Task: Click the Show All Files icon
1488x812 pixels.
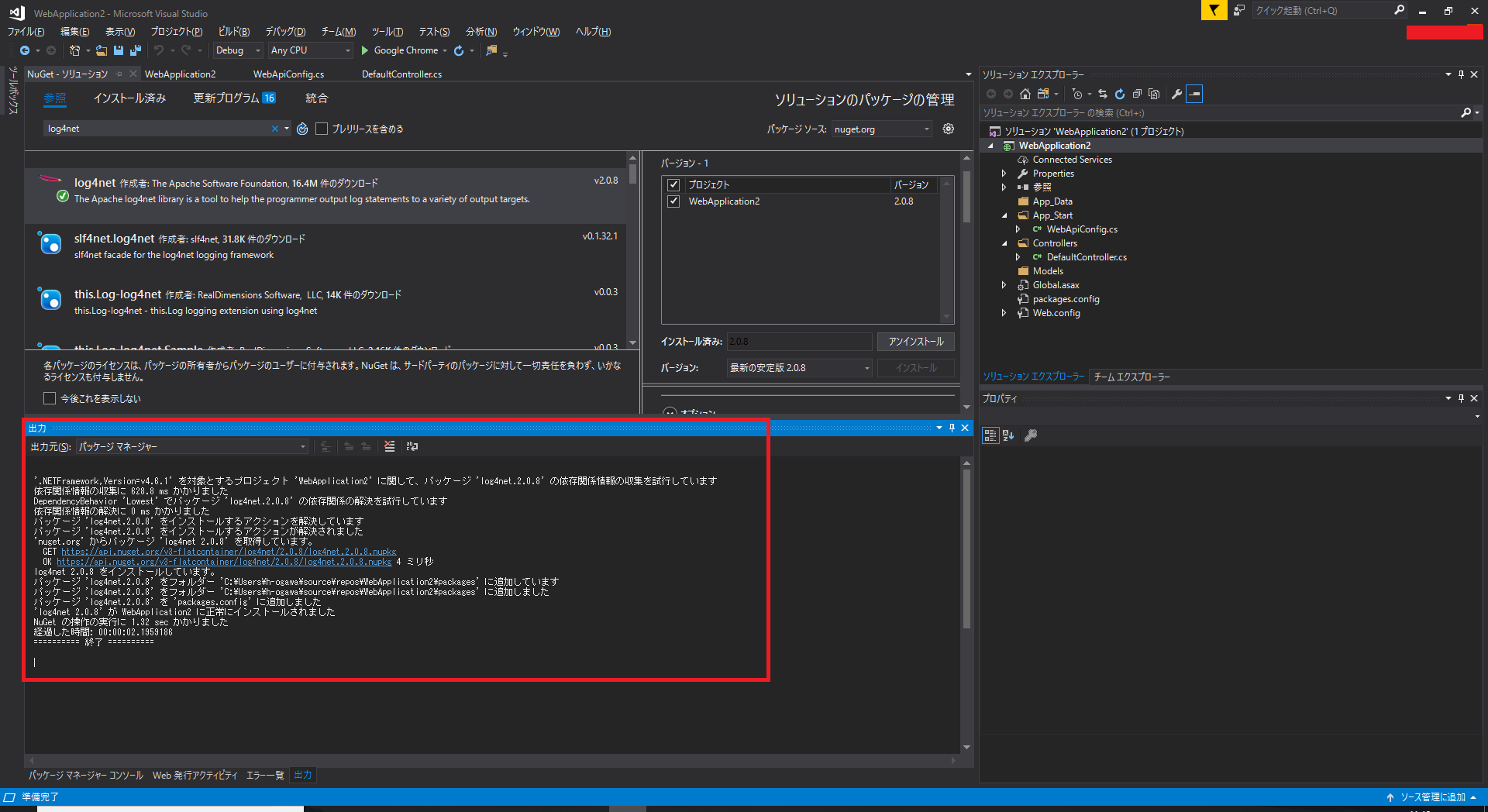Action: point(1154,94)
